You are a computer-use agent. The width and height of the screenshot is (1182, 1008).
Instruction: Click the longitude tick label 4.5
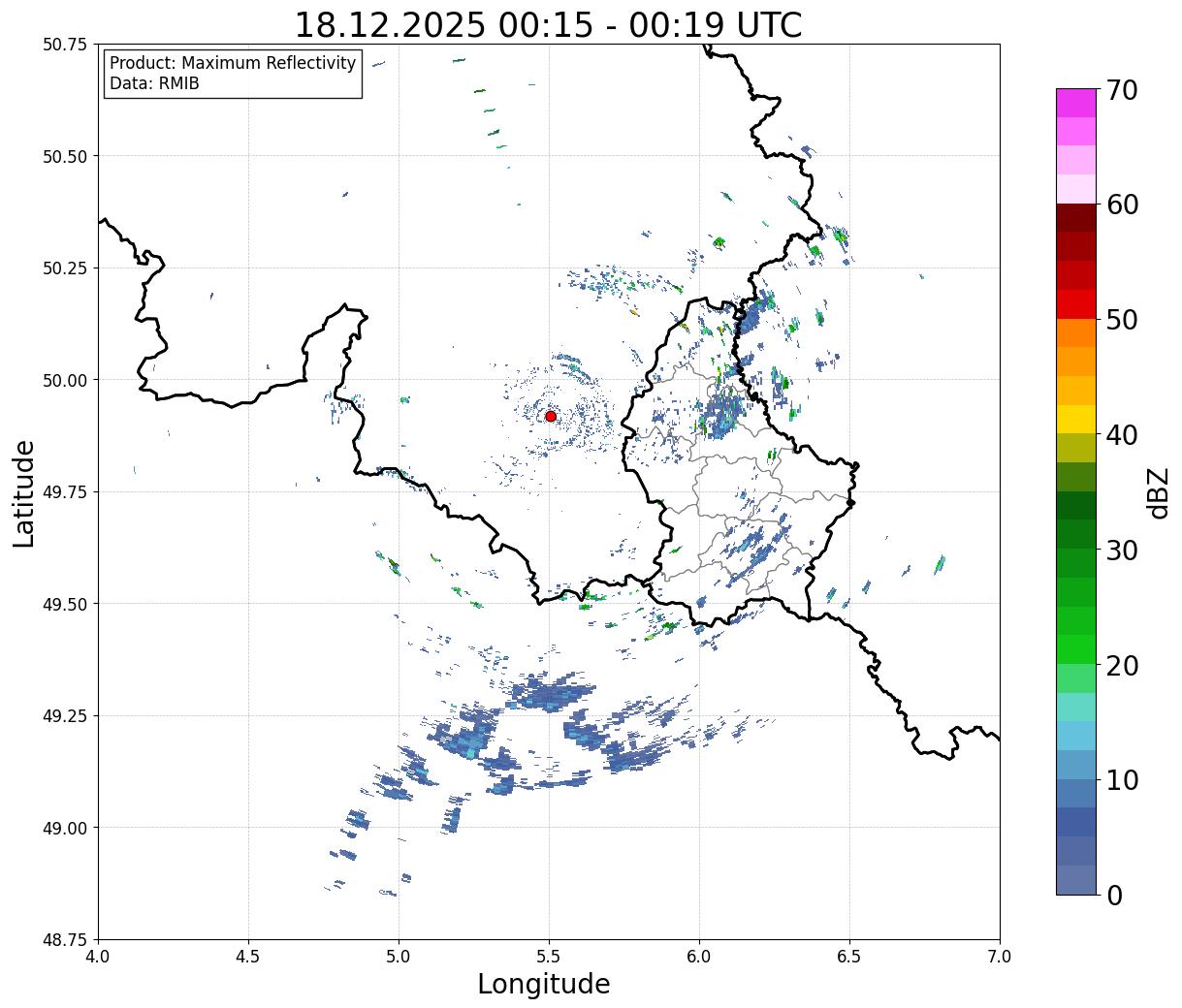tap(248, 957)
